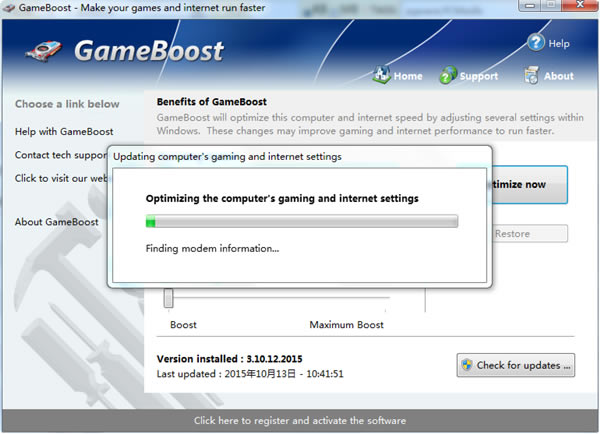Viewport: 600px width, 434px height.
Task: Open Help with GameBoost link
Action: (x=64, y=132)
